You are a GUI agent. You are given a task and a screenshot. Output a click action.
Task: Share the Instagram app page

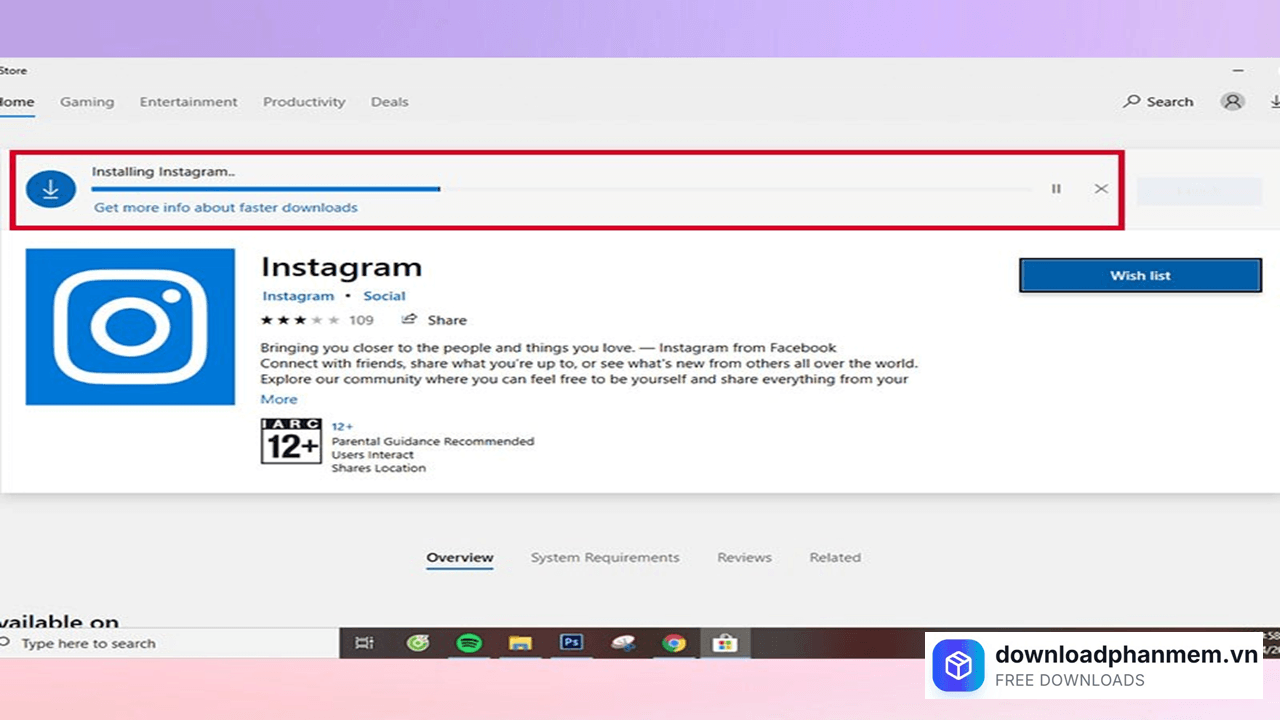(434, 319)
